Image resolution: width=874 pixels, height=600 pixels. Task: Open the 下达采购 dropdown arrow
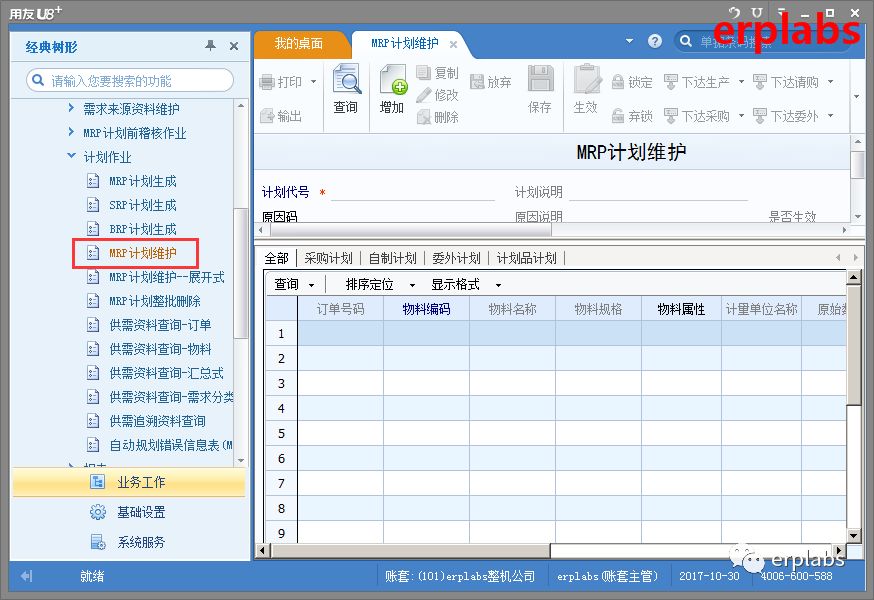741,116
